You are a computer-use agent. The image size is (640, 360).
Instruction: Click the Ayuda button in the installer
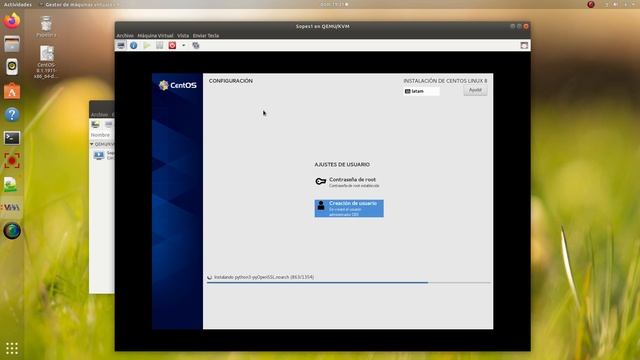[x=475, y=90]
